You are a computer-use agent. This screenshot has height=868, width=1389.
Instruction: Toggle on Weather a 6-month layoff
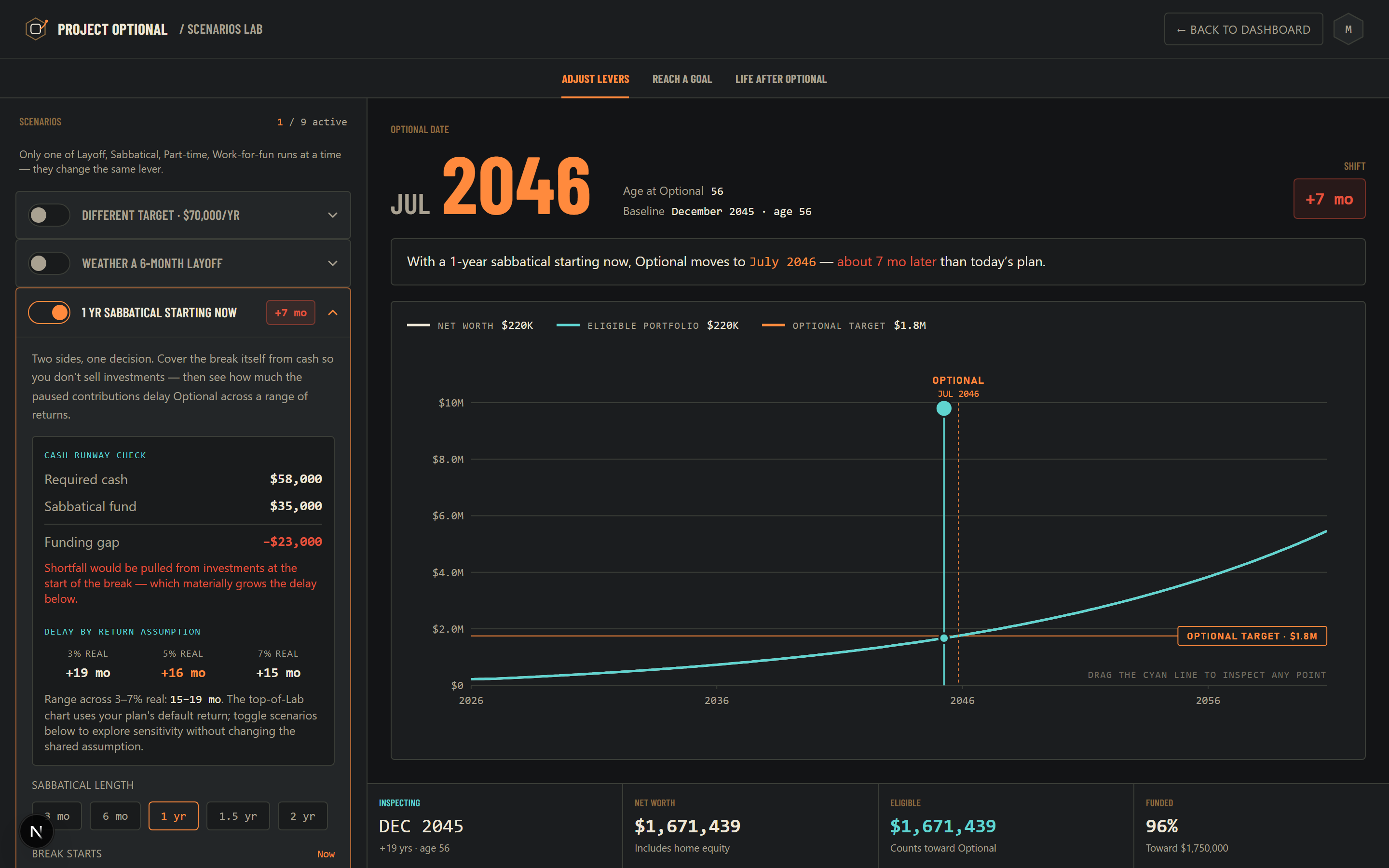(49, 263)
